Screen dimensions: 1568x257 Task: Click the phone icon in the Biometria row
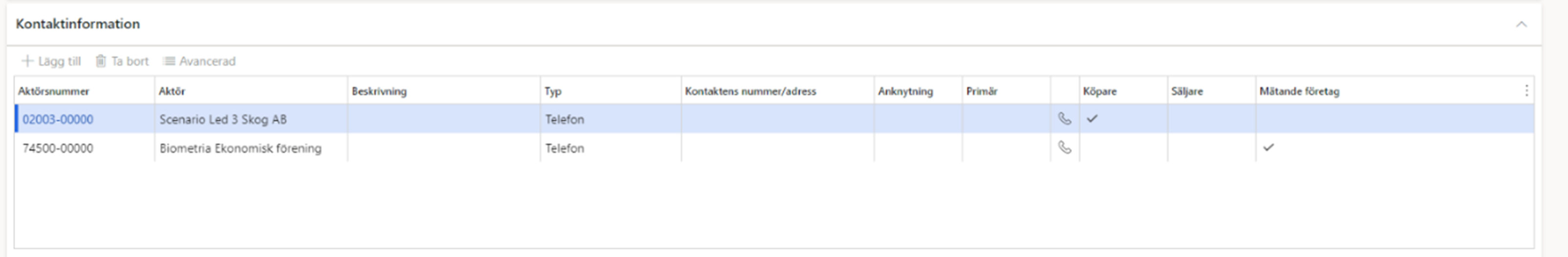click(x=1065, y=148)
